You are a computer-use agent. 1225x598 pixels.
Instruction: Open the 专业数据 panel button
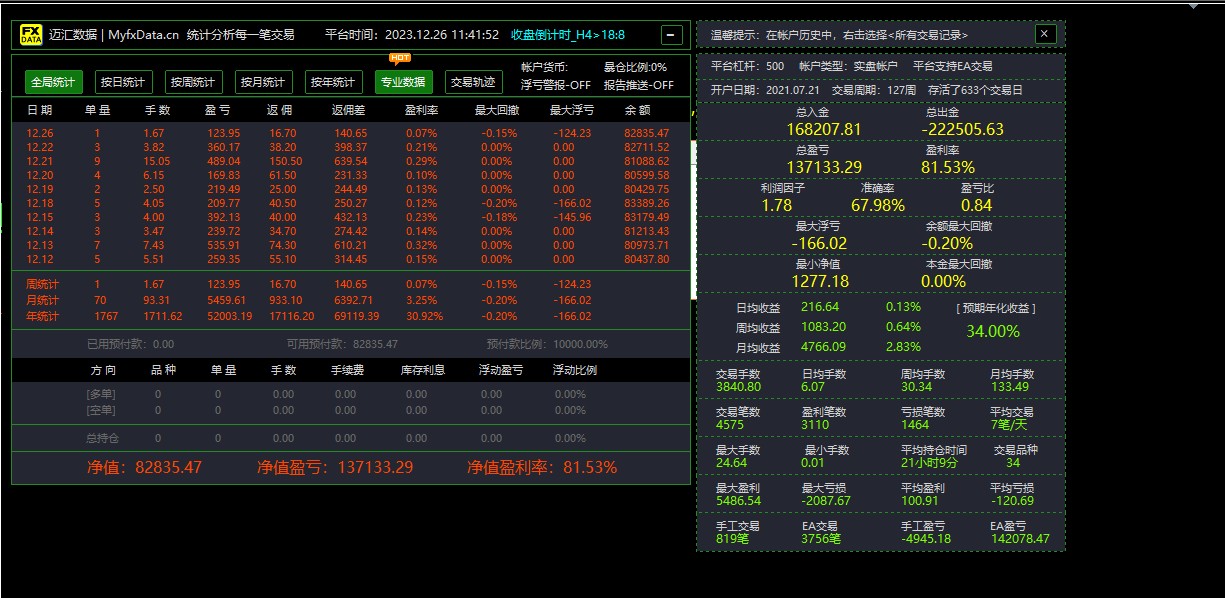coord(403,82)
